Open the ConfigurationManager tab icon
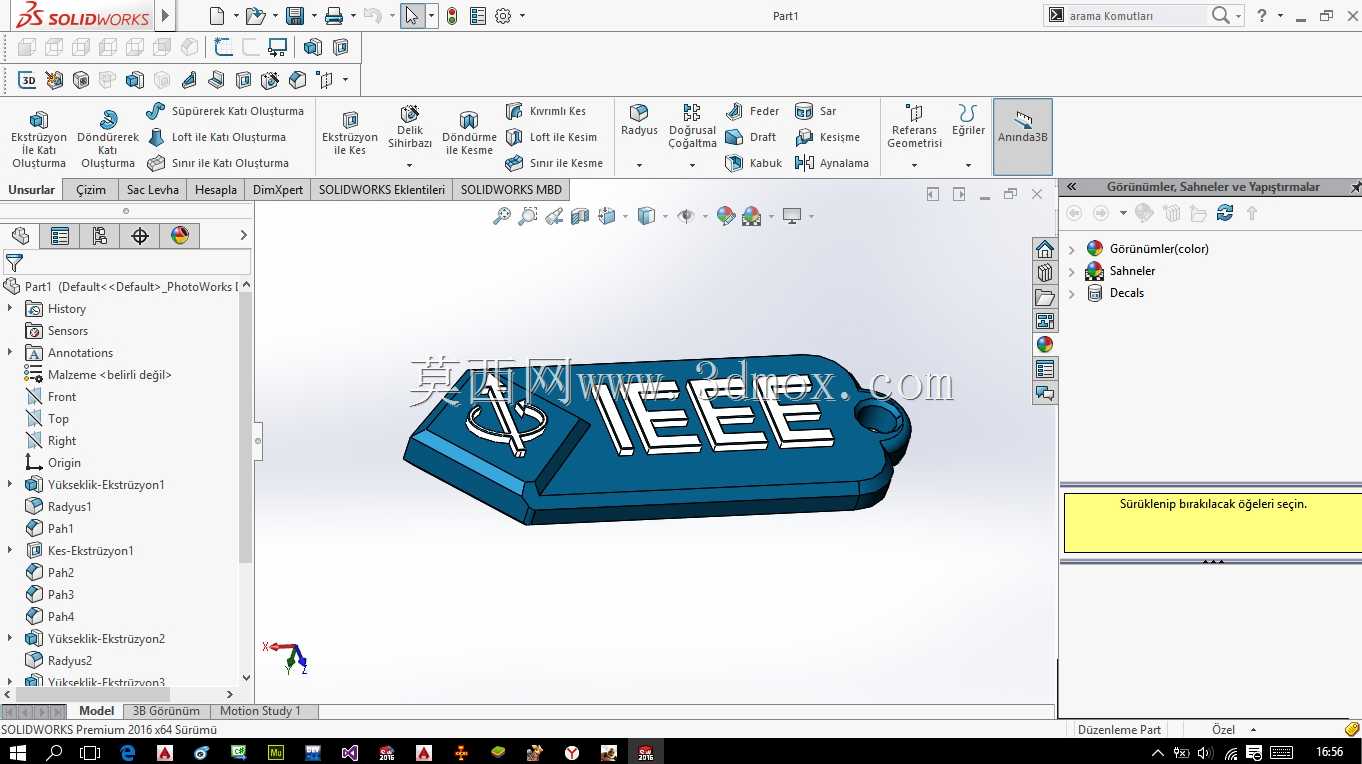Image resolution: width=1362 pixels, height=764 pixels. pos(100,236)
